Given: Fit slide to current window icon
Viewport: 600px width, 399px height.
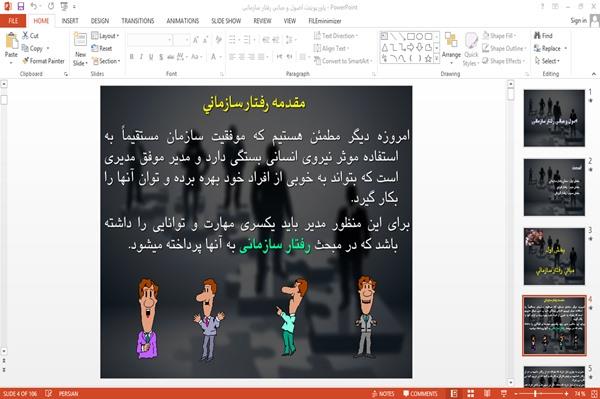Looking at the screenshot, I should point(594,394).
